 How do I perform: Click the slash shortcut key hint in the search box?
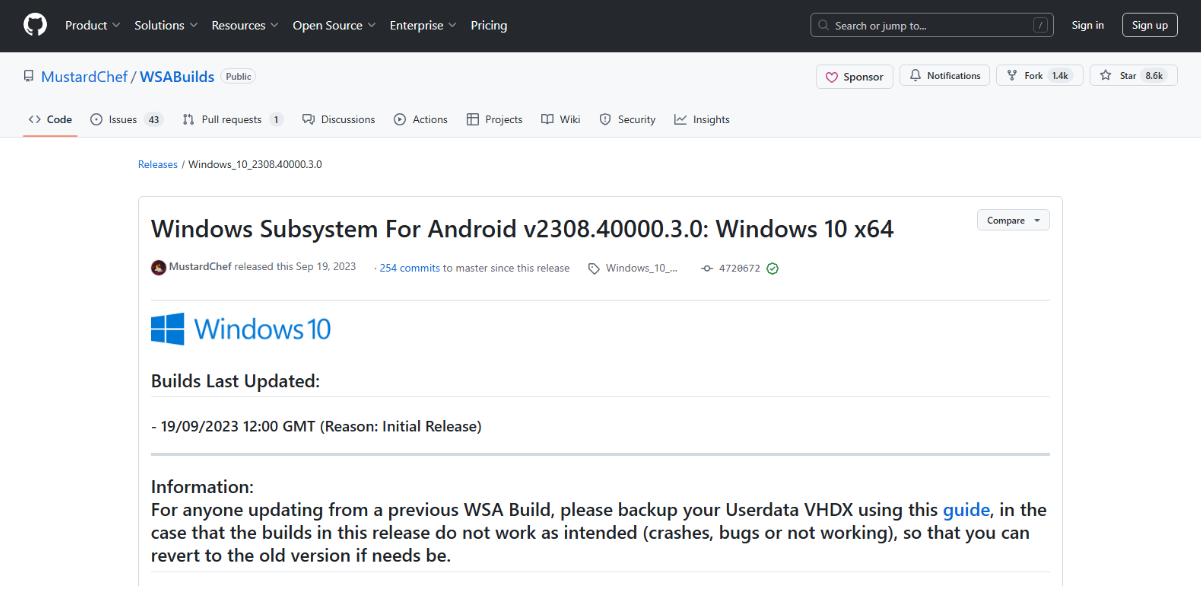click(x=1041, y=25)
